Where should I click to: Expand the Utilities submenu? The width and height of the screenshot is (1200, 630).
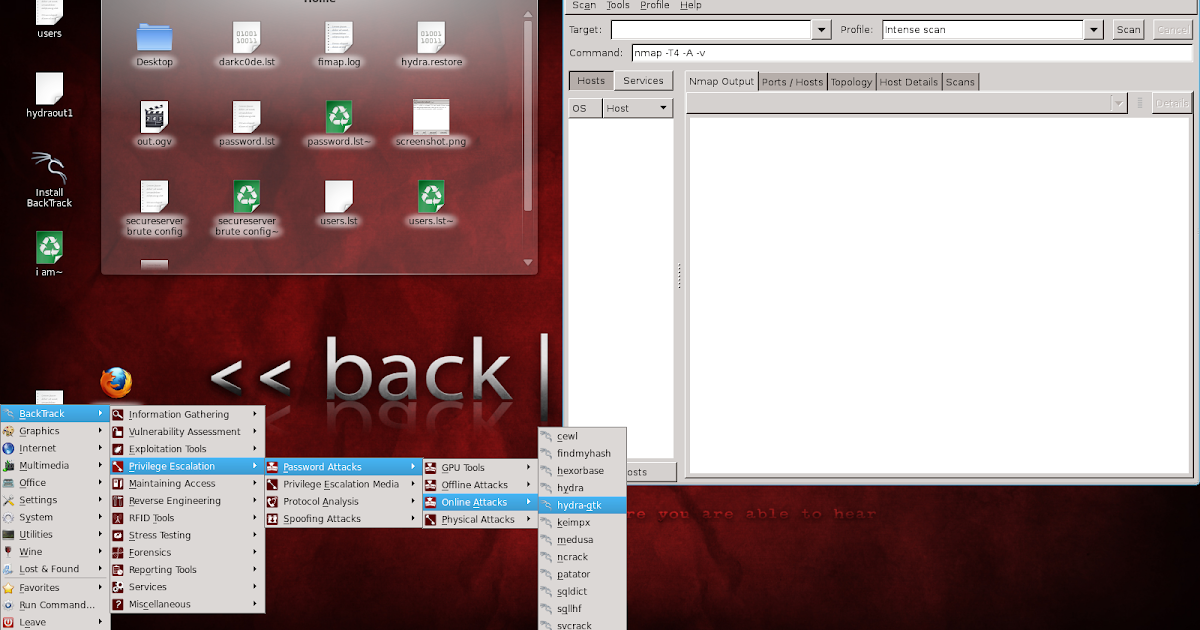pos(55,534)
